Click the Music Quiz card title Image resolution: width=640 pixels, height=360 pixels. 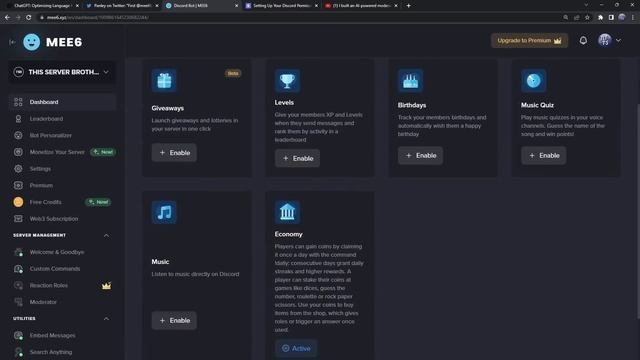point(537,105)
